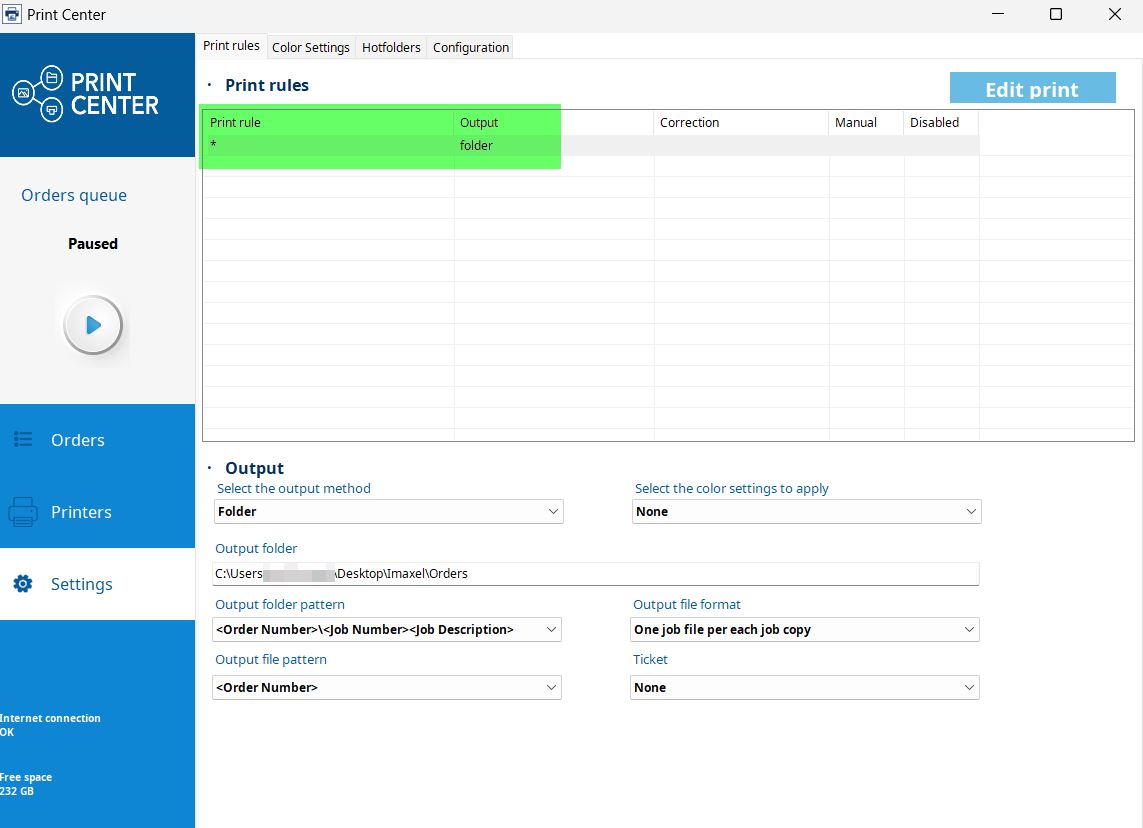This screenshot has height=828, width=1143.
Task: Click the Print Center title bar app icon
Action: 13,15
